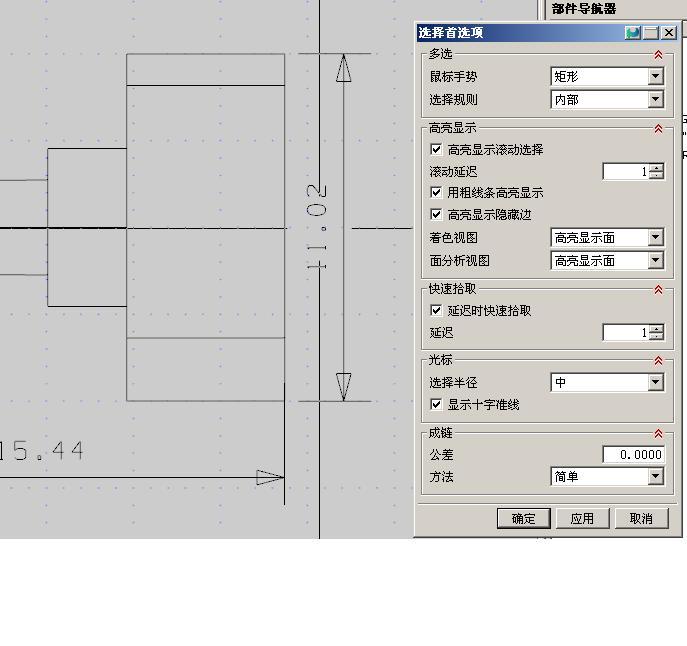
Task: Click the 部件导航器 panel title
Action: pyautogui.click(x=584, y=8)
